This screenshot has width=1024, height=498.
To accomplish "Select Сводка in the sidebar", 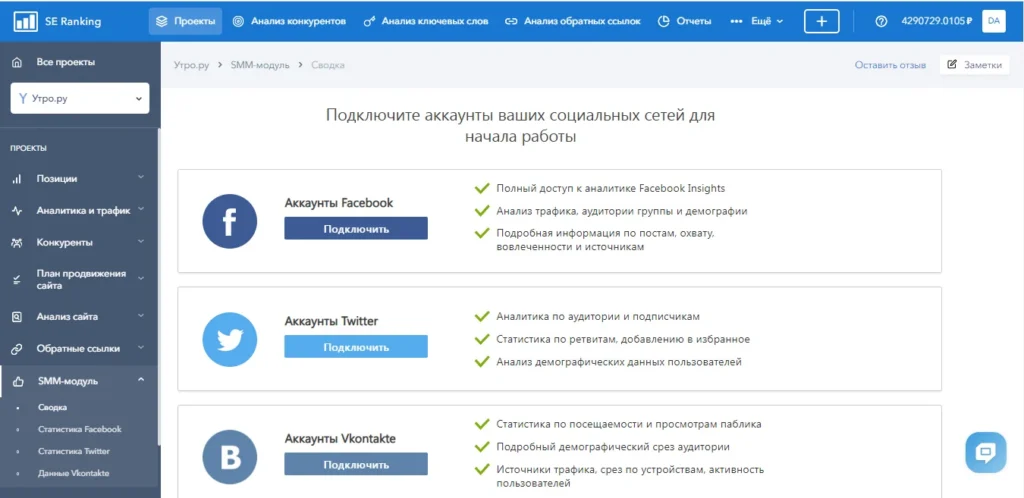I will coord(52,407).
